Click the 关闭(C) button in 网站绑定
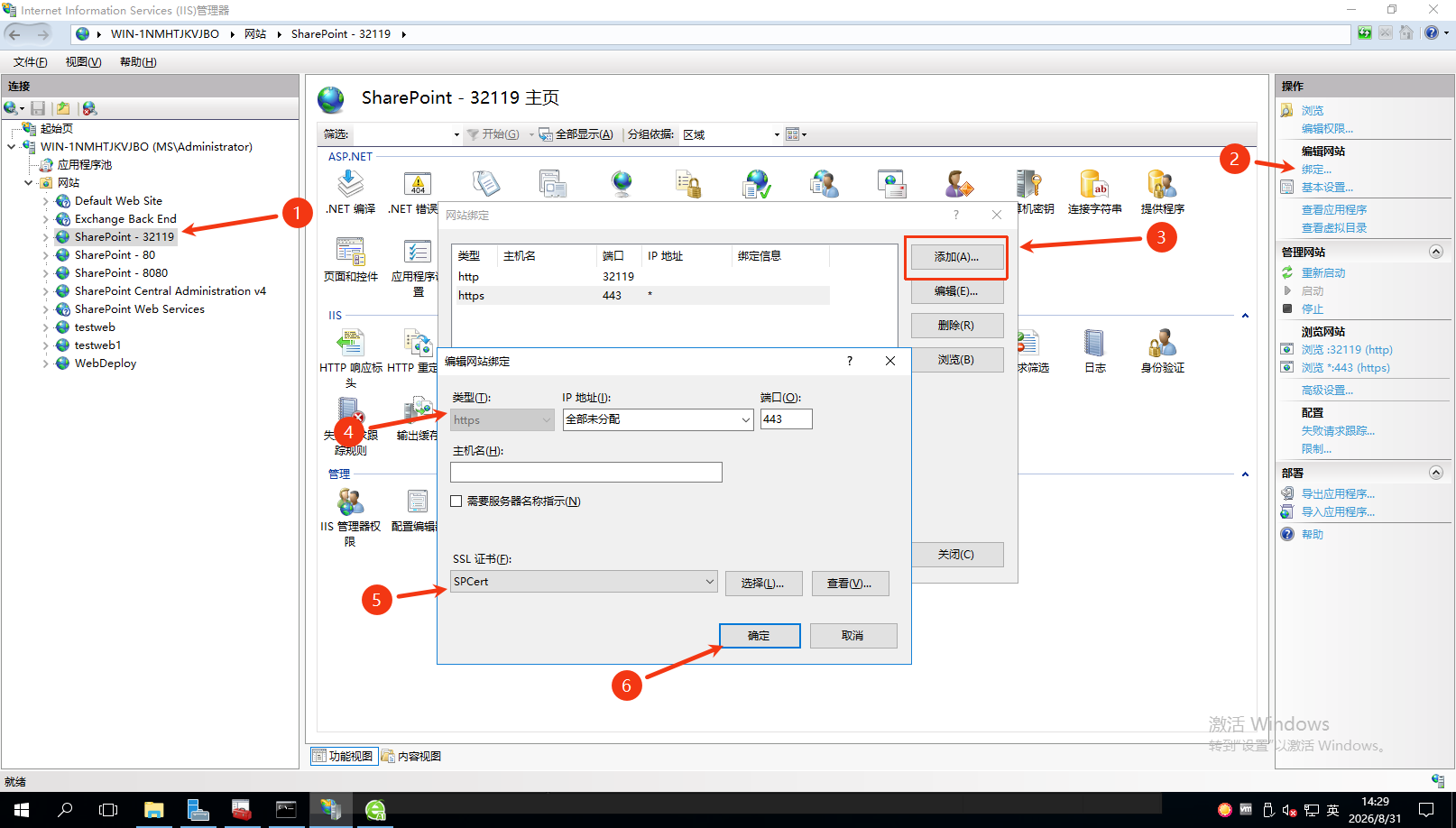 pyautogui.click(x=956, y=555)
